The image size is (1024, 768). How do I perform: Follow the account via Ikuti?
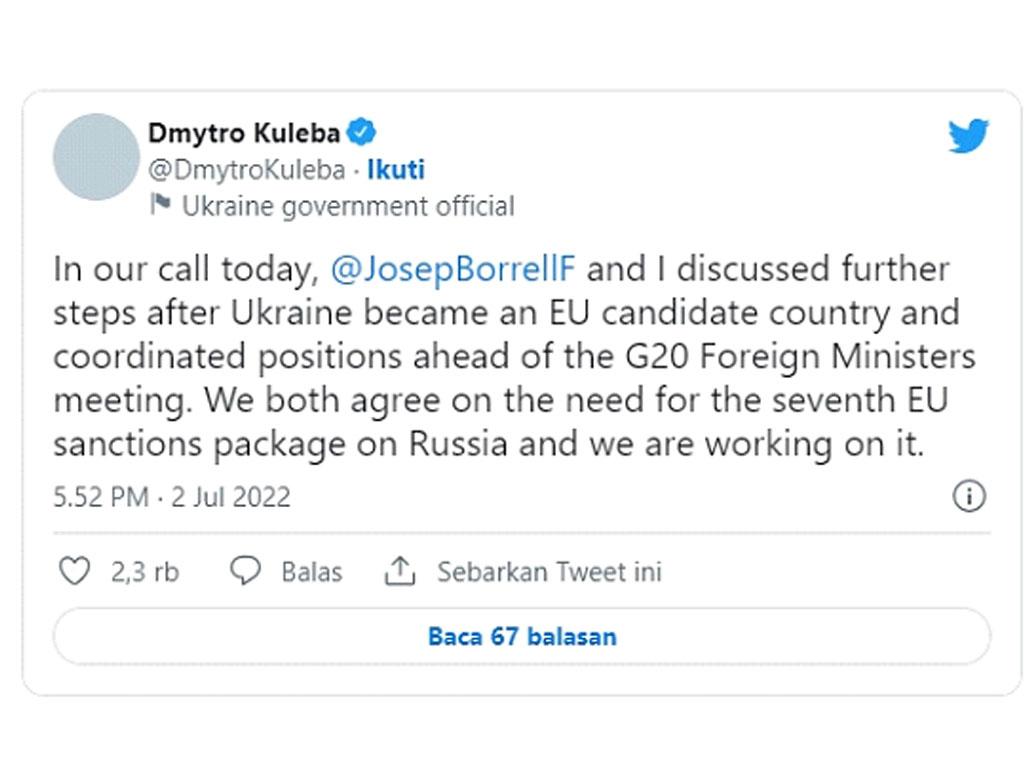coord(396,170)
